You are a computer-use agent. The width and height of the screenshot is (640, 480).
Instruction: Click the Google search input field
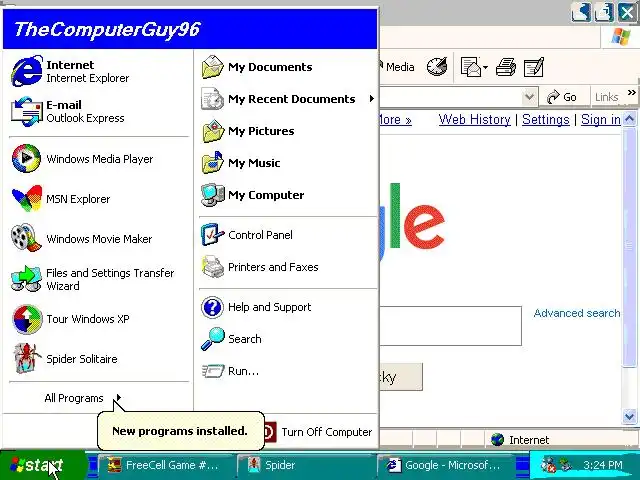(450, 326)
